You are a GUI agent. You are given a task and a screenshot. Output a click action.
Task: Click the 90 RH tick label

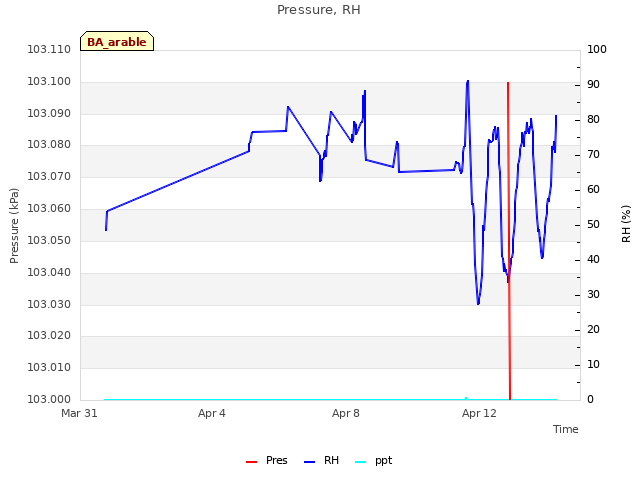pos(593,84)
